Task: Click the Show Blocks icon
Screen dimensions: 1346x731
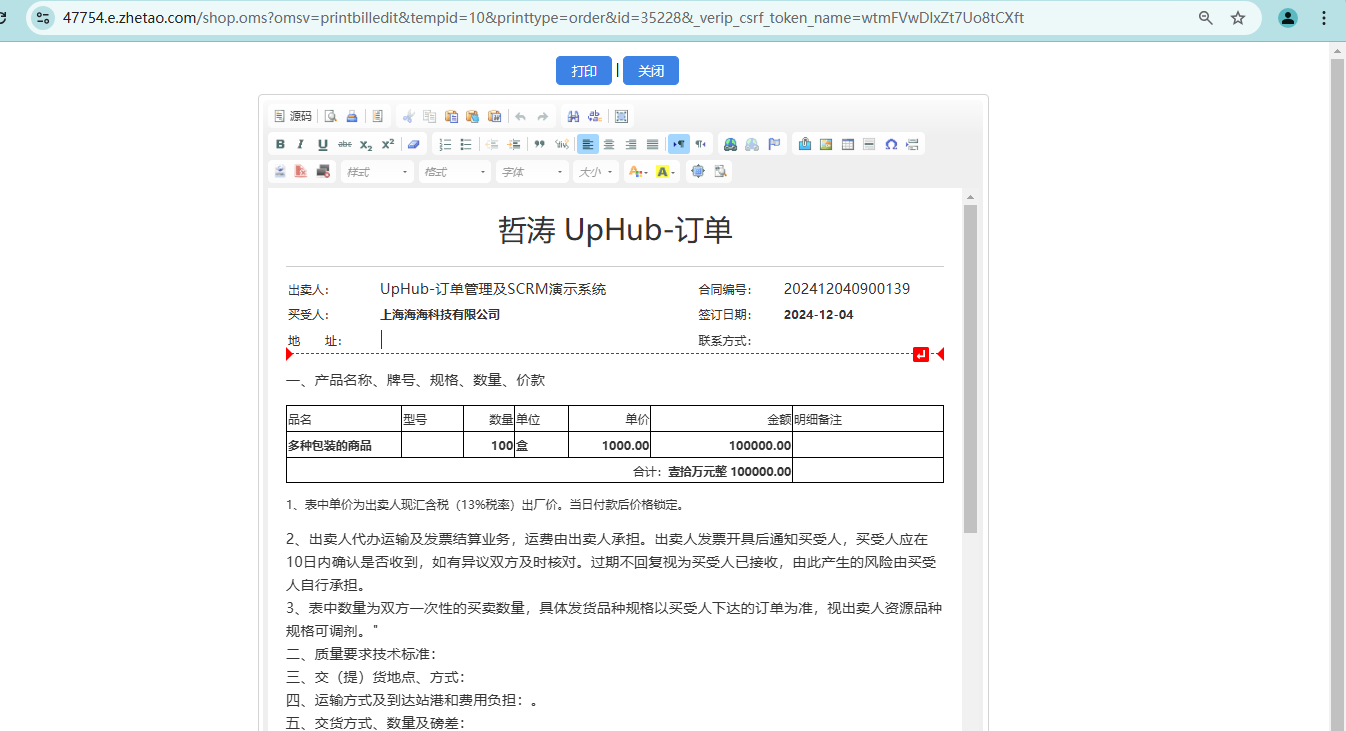Action: (x=720, y=172)
